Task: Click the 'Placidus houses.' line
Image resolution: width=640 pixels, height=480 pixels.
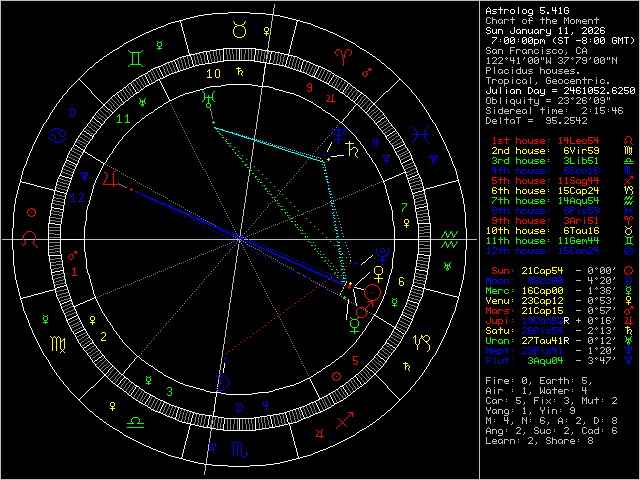Action: click(x=533, y=71)
